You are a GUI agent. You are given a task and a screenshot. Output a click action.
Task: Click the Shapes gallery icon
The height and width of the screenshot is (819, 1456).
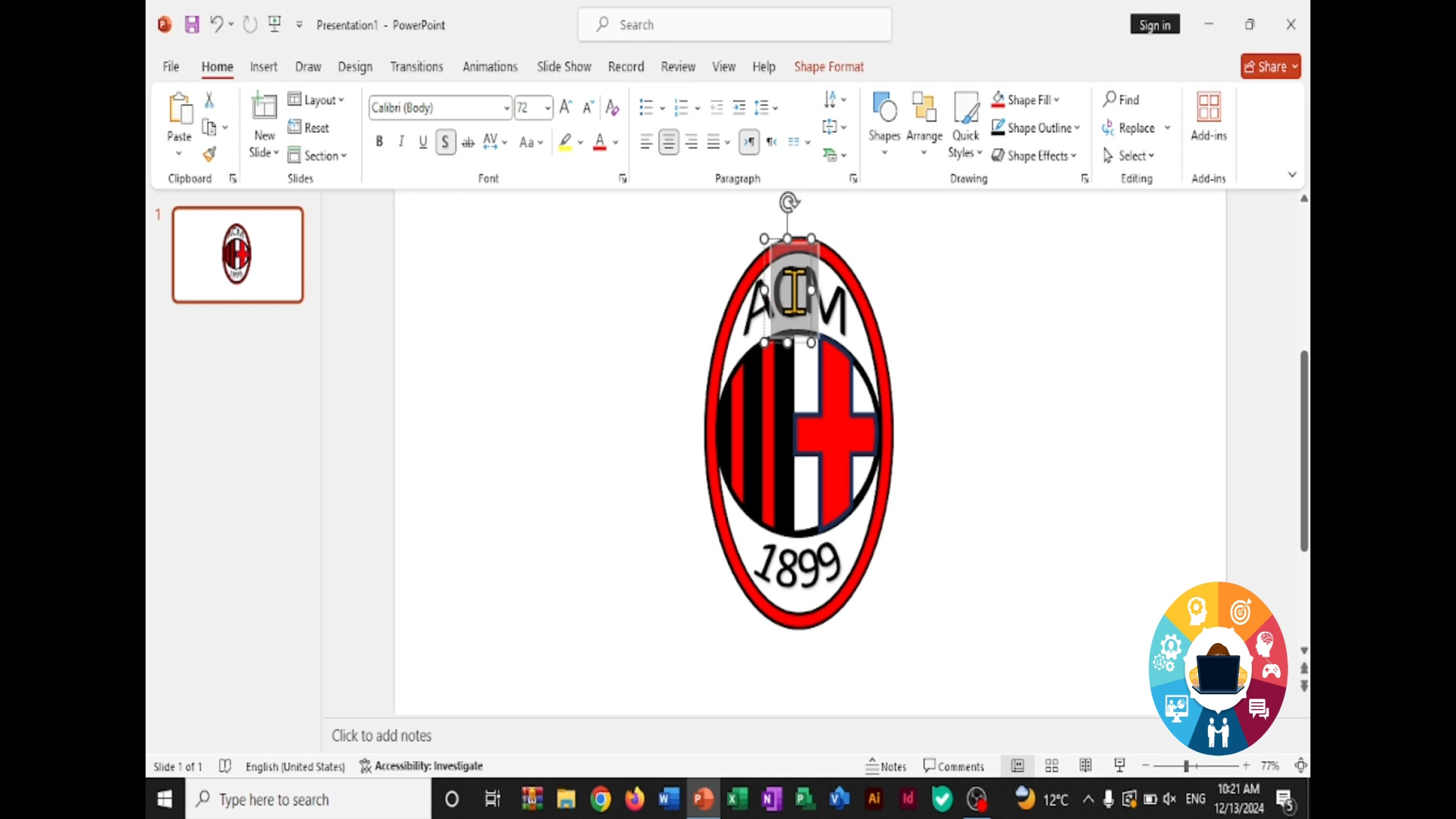[x=884, y=108]
